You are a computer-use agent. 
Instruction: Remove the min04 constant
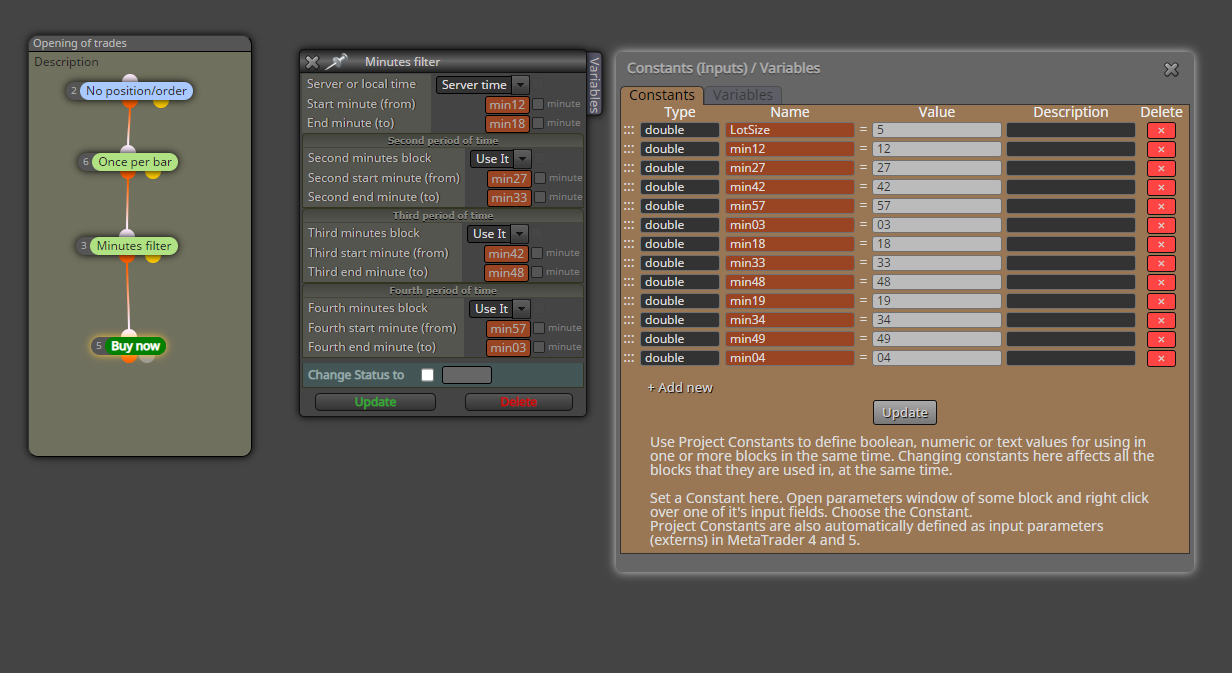coord(1161,358)
